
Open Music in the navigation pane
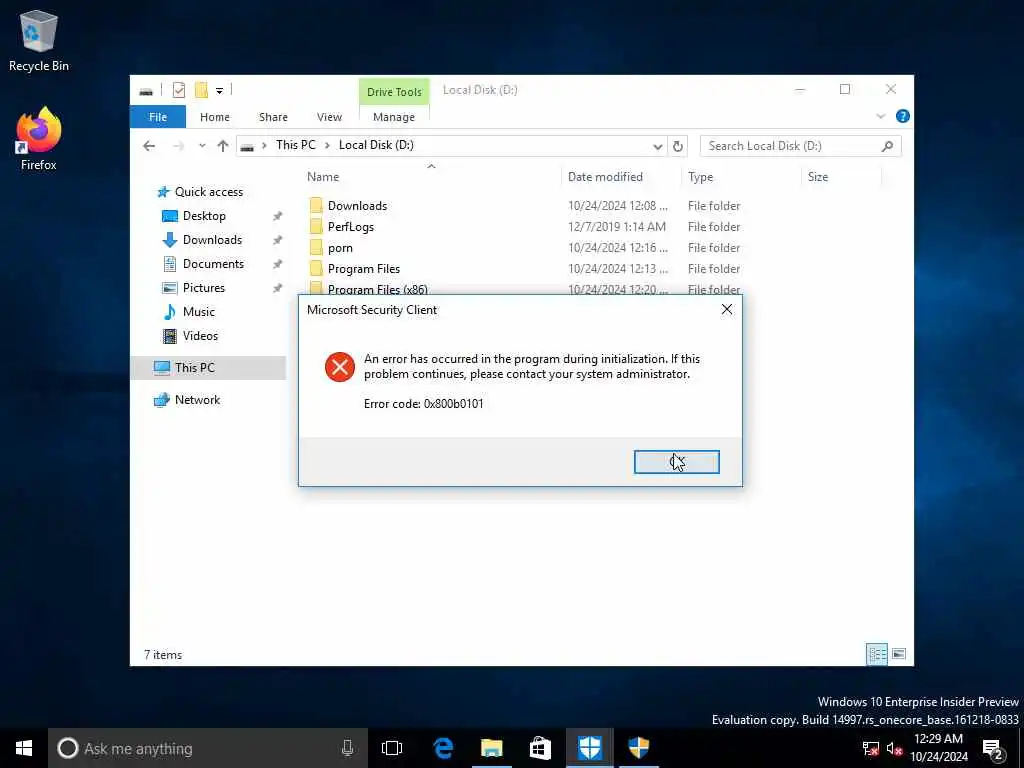click(x=198, y=312)
